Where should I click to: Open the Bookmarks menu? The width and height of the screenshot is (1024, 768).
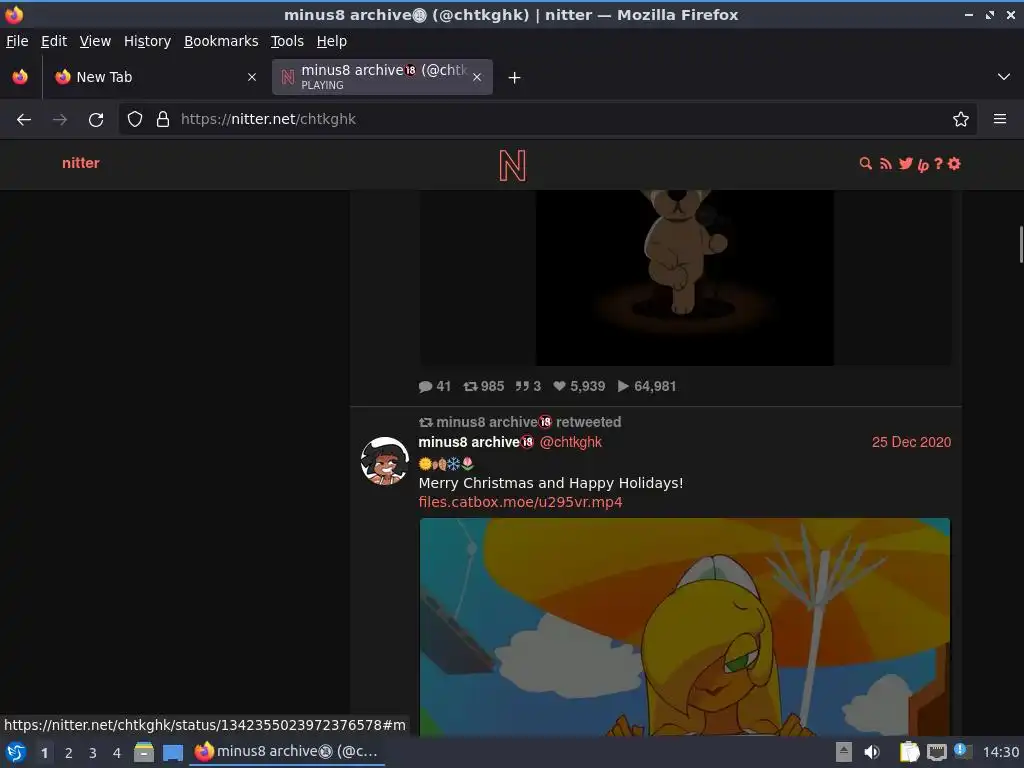click(x=221, y=41)
